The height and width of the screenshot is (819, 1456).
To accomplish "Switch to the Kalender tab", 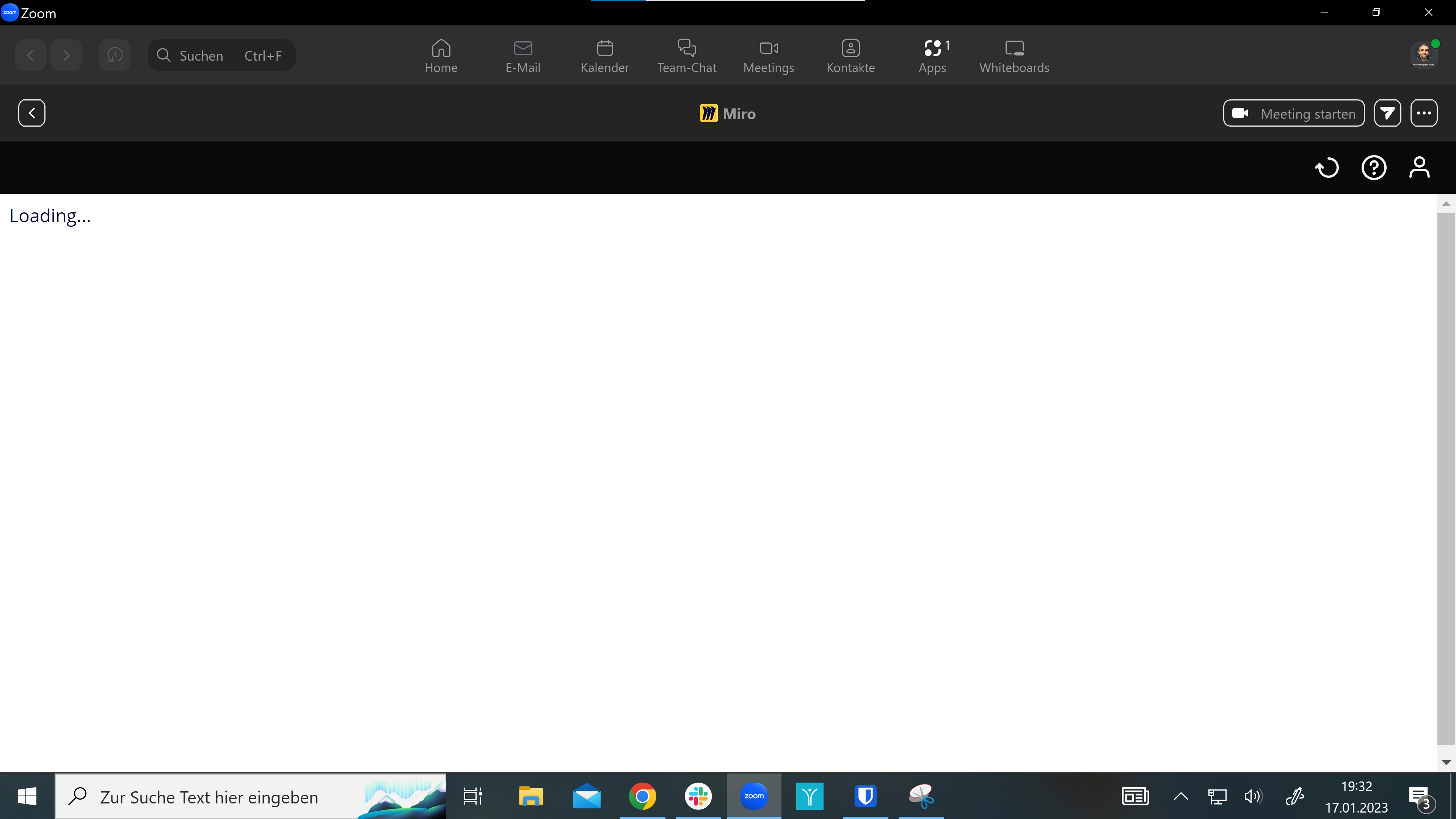I will click(x=605, y=56).
